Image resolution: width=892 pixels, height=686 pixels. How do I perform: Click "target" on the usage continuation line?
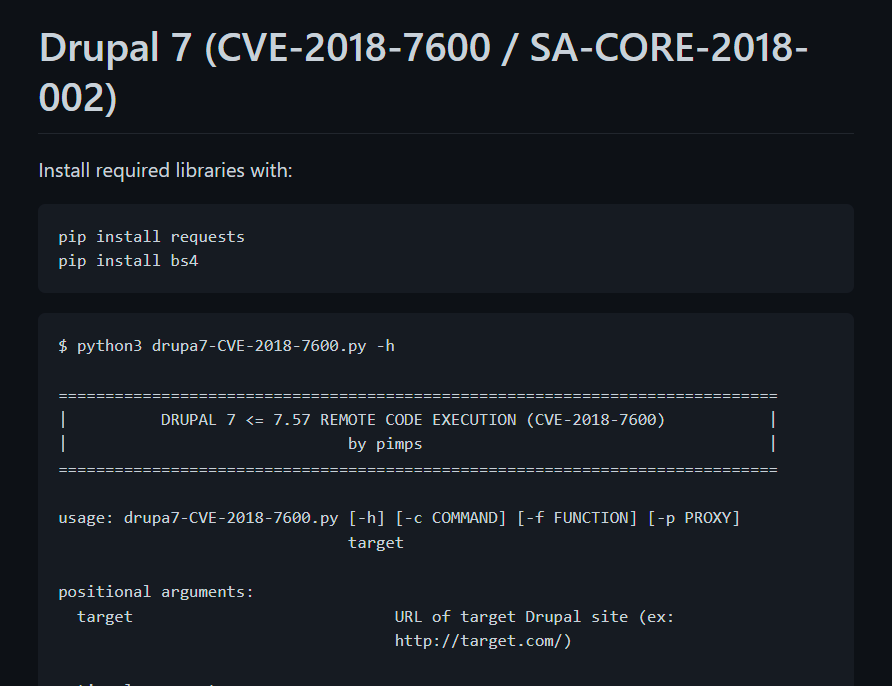(376, 543)
